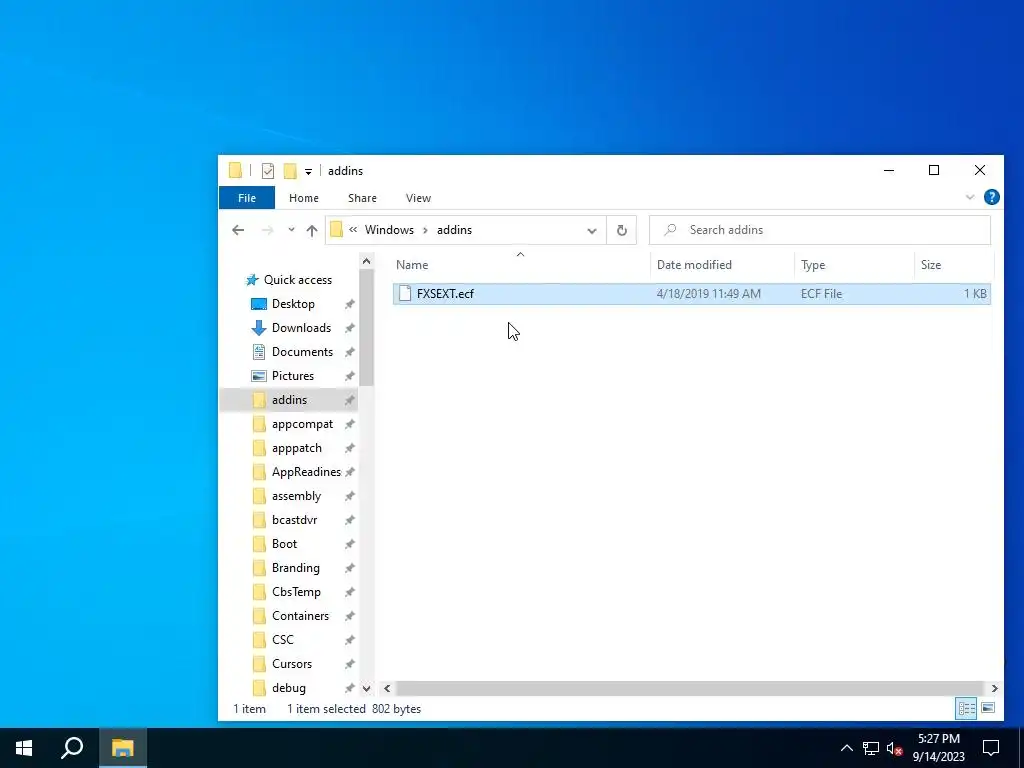This screenshot has width=1024, height=768.
Task: Click horizontal scrollbar left arrow
Action: click(387, 688)
